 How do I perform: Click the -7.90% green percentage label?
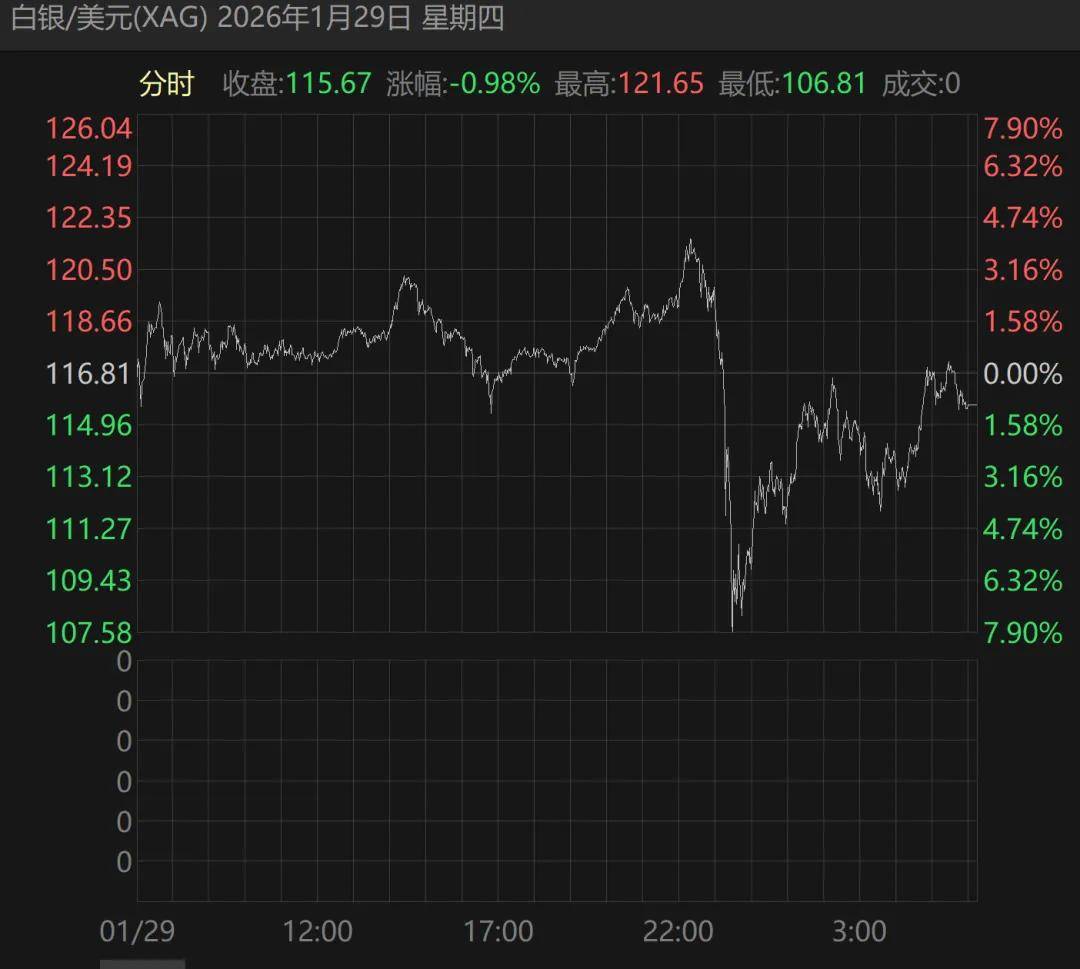[x=1021, y=632]
